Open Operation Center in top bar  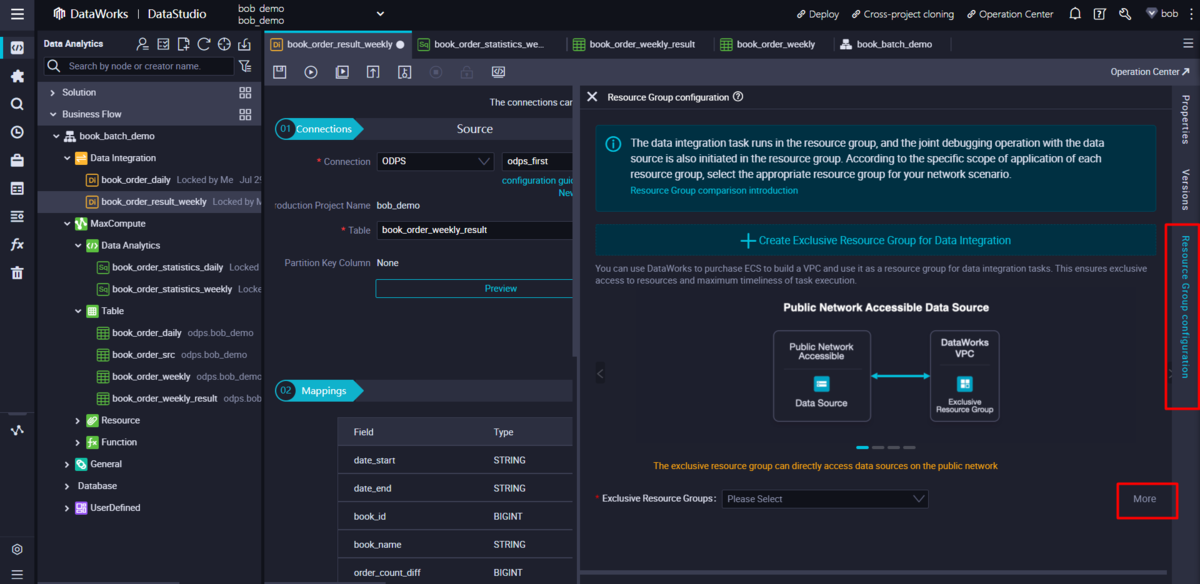tap(1009, 14)
